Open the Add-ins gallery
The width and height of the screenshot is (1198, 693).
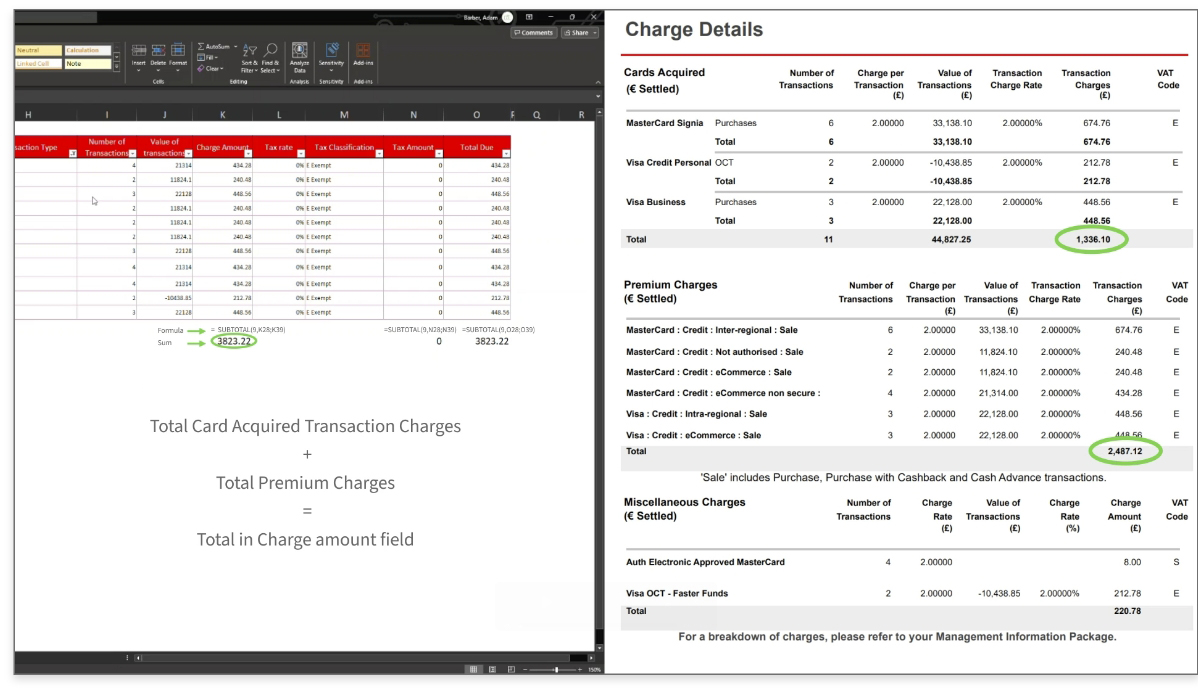pyautogui.click(x=363, y=55)
